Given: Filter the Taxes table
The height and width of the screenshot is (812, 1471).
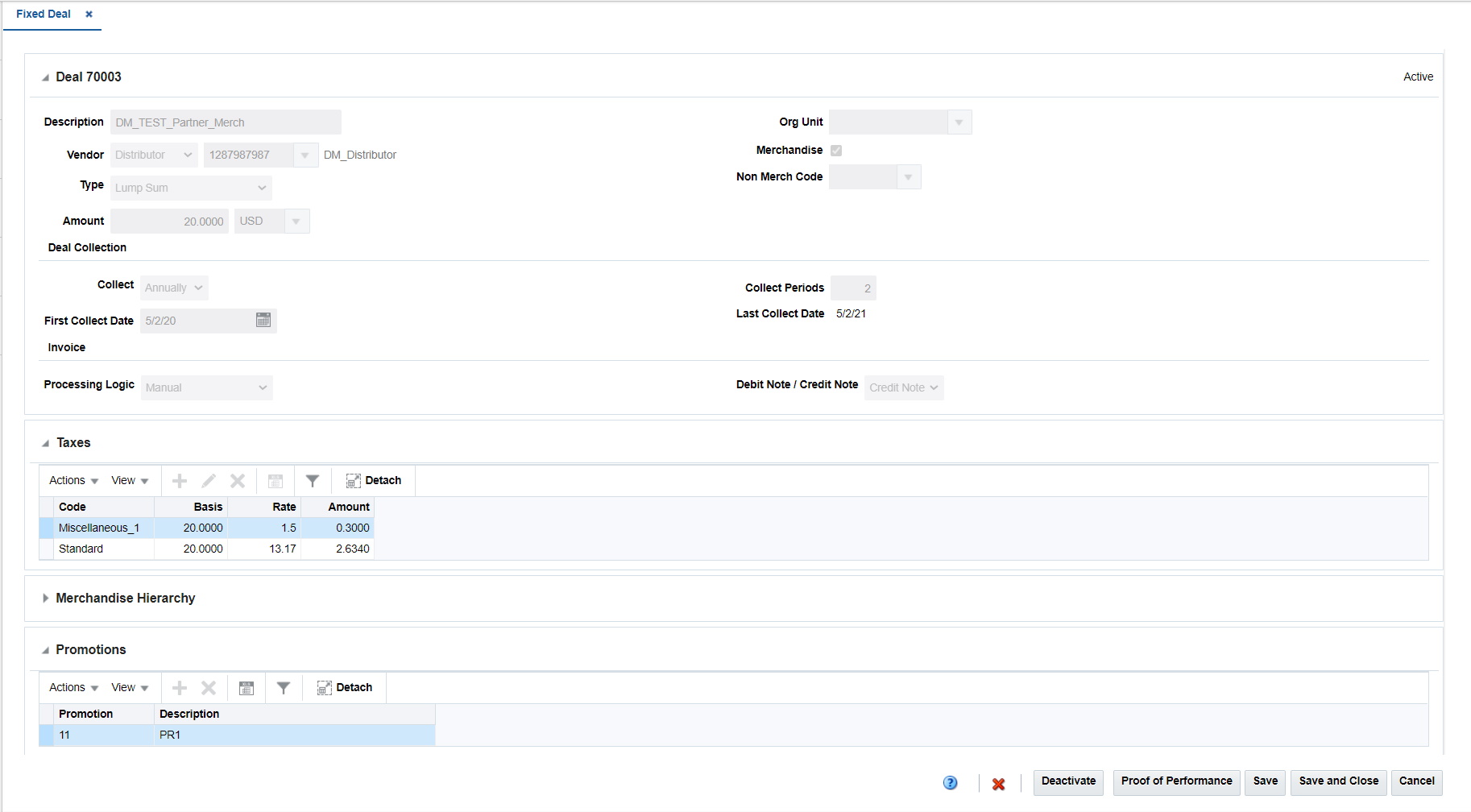Looking at the screenshot, I should 313,480.
